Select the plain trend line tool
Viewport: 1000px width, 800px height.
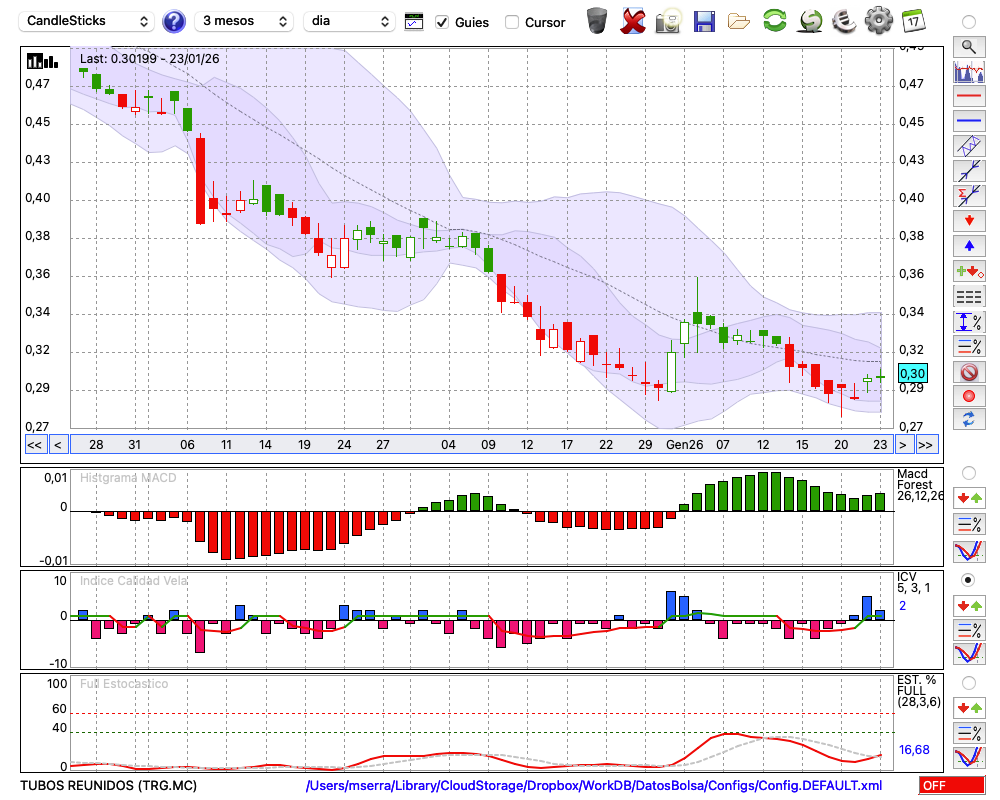click(969, 171)
